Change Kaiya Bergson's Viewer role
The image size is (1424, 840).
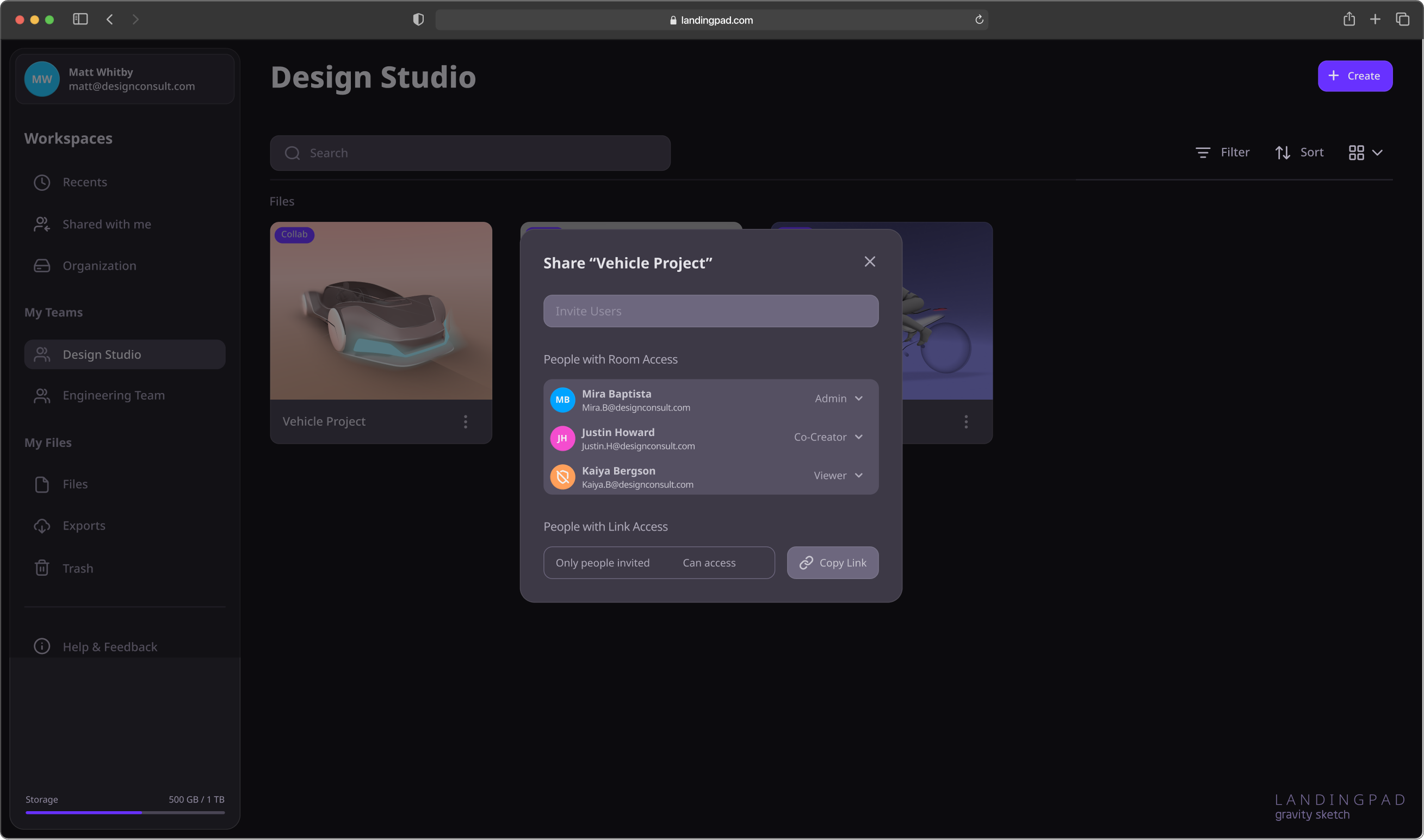click(838, 476)
